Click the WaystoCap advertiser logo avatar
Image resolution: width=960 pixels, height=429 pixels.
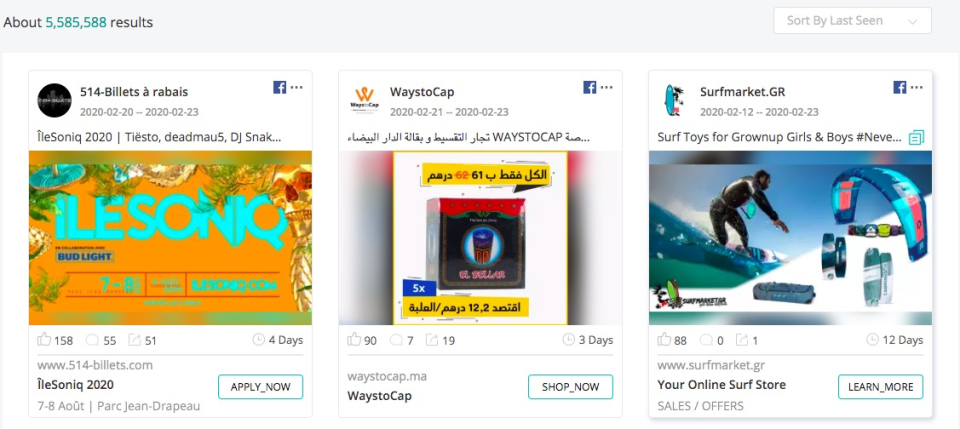(364, 100)
